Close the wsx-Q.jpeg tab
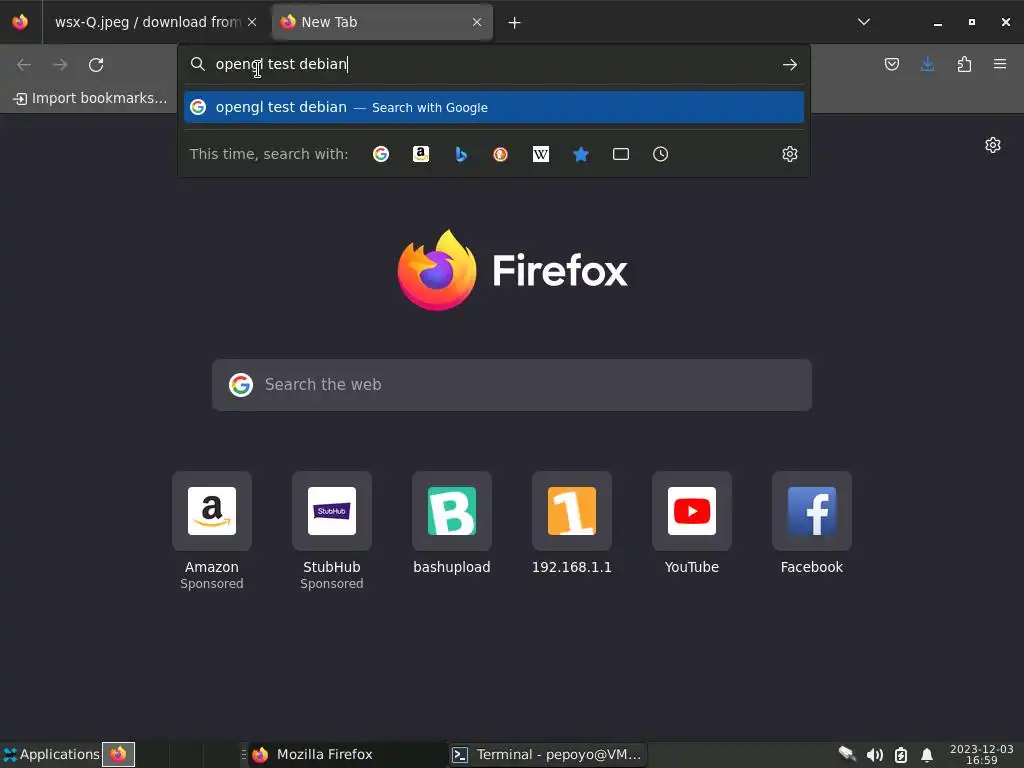1024x768 pixels. 252,22
